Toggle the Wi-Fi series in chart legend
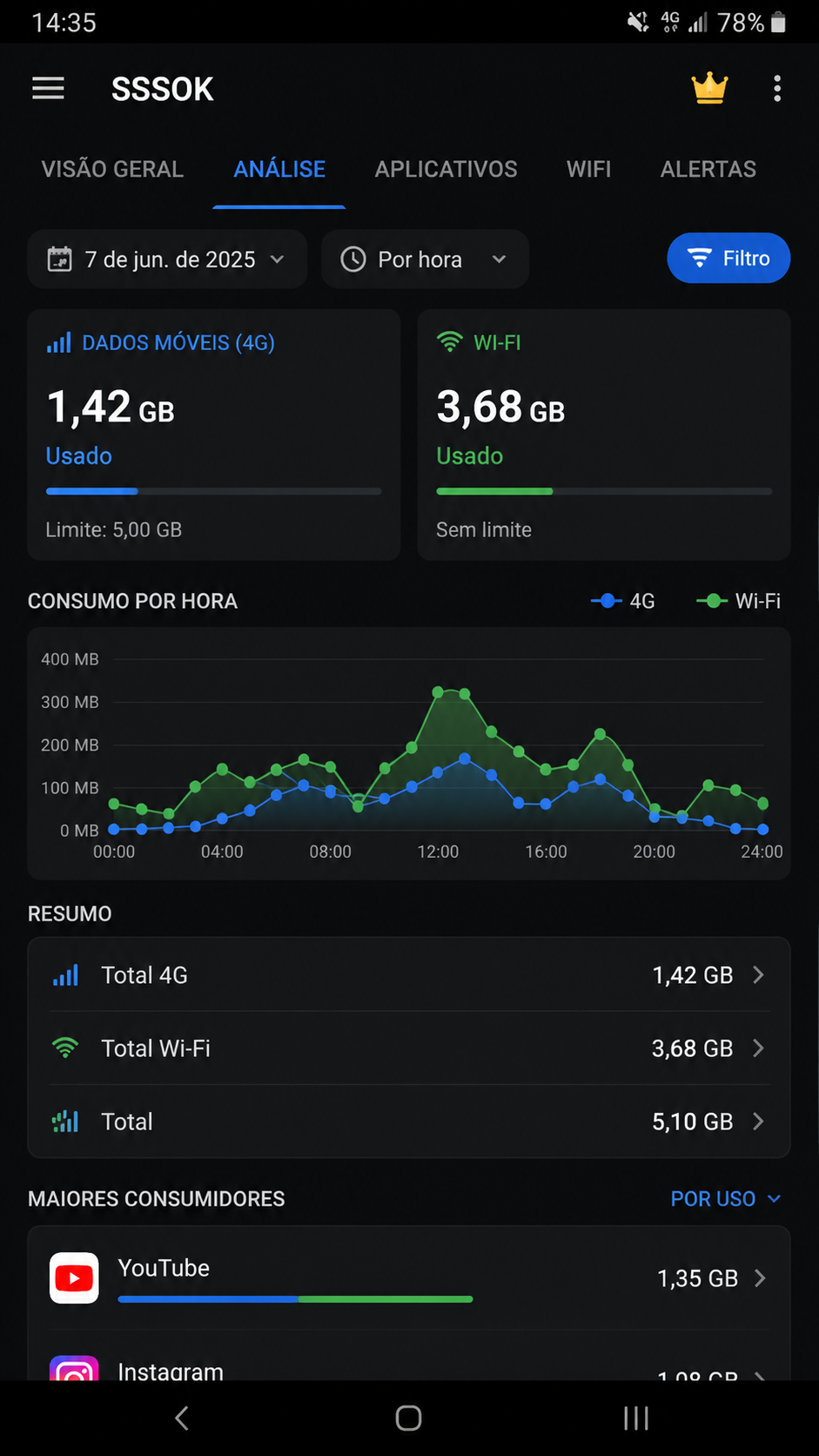 pyautogui.click(x=738, y=601)
